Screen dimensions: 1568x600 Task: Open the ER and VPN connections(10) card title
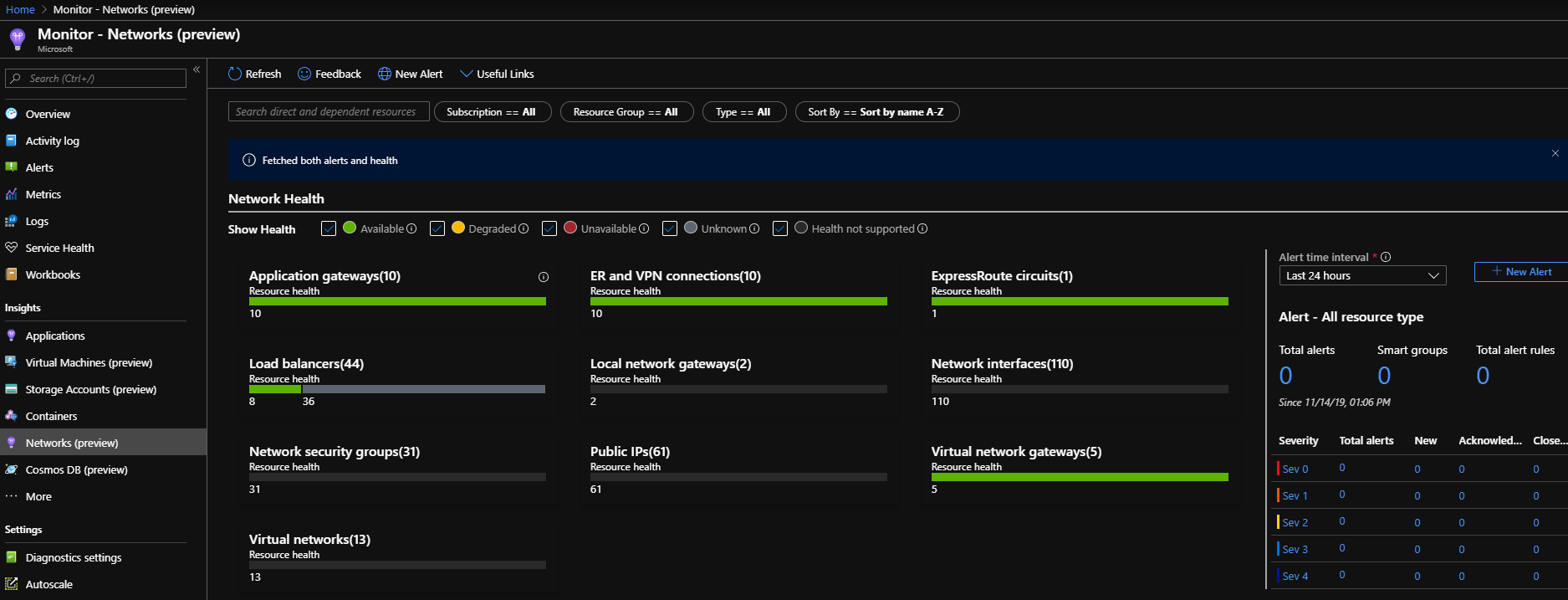click(676, 276)
